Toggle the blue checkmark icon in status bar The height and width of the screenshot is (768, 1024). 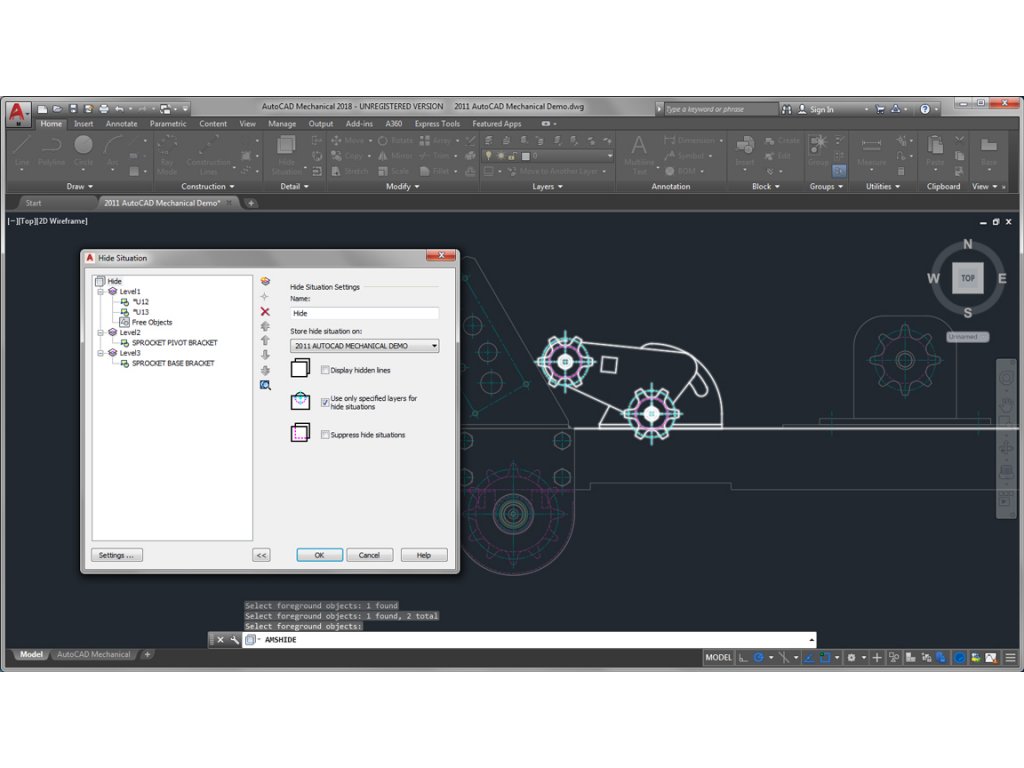point(959,658)
